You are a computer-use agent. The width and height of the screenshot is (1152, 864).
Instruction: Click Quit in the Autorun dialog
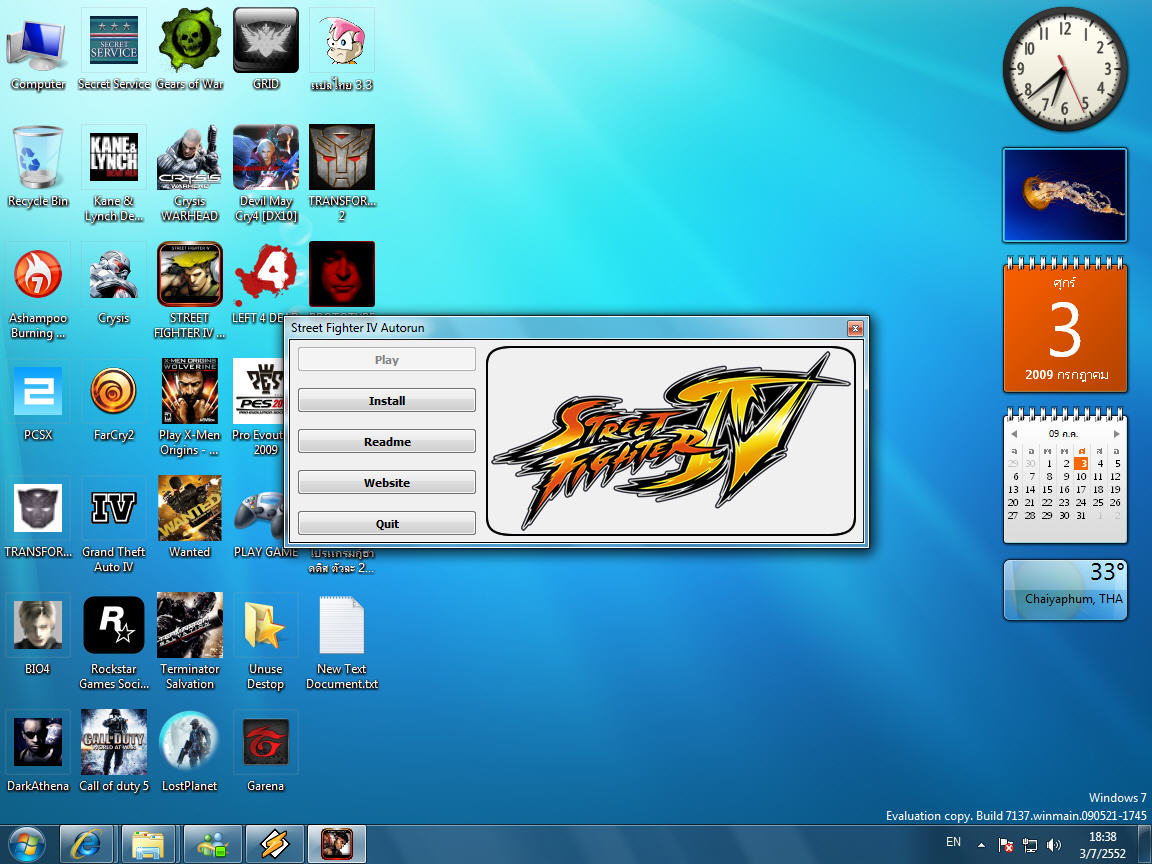coord(386,524)
